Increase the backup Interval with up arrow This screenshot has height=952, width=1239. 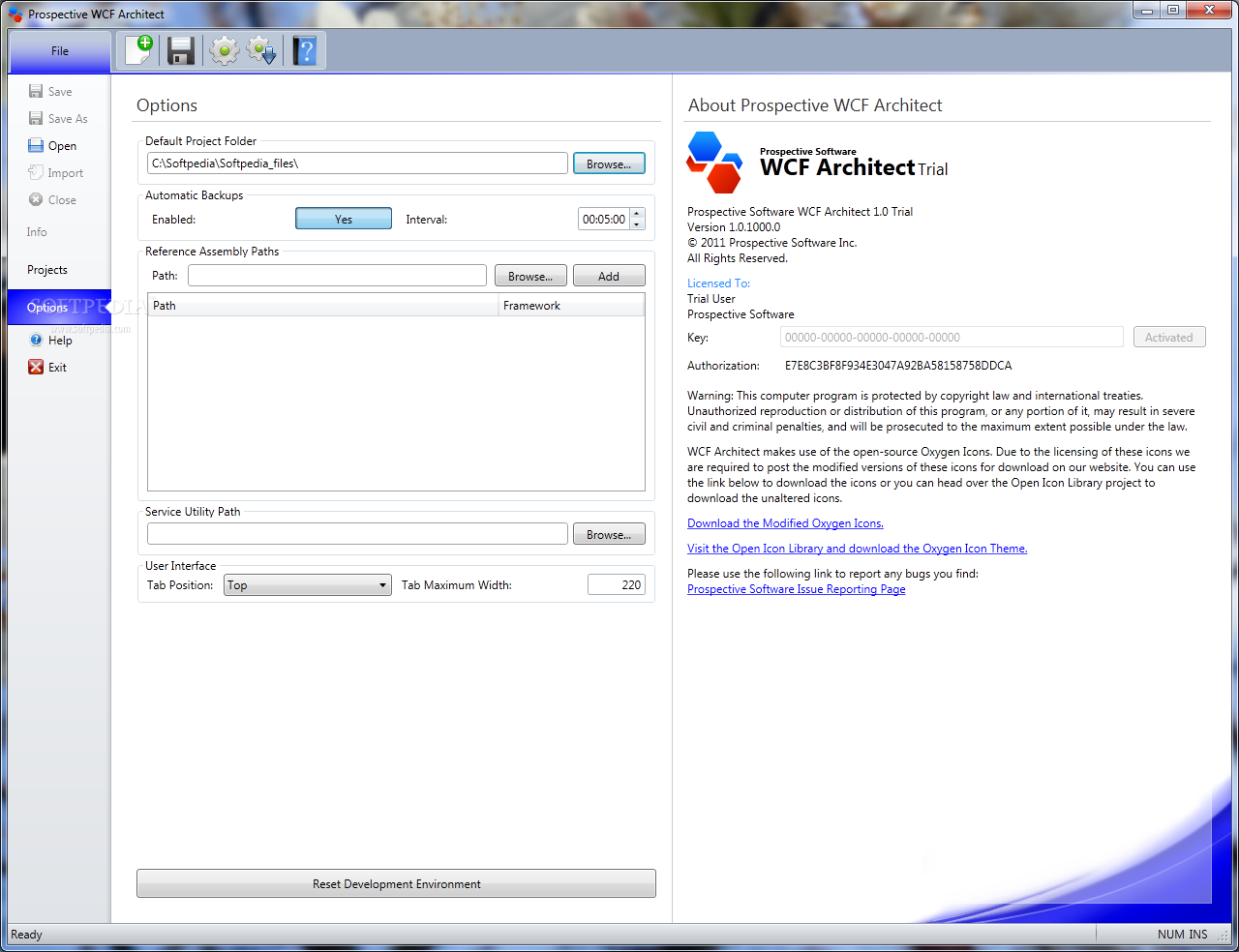[636, 214]
